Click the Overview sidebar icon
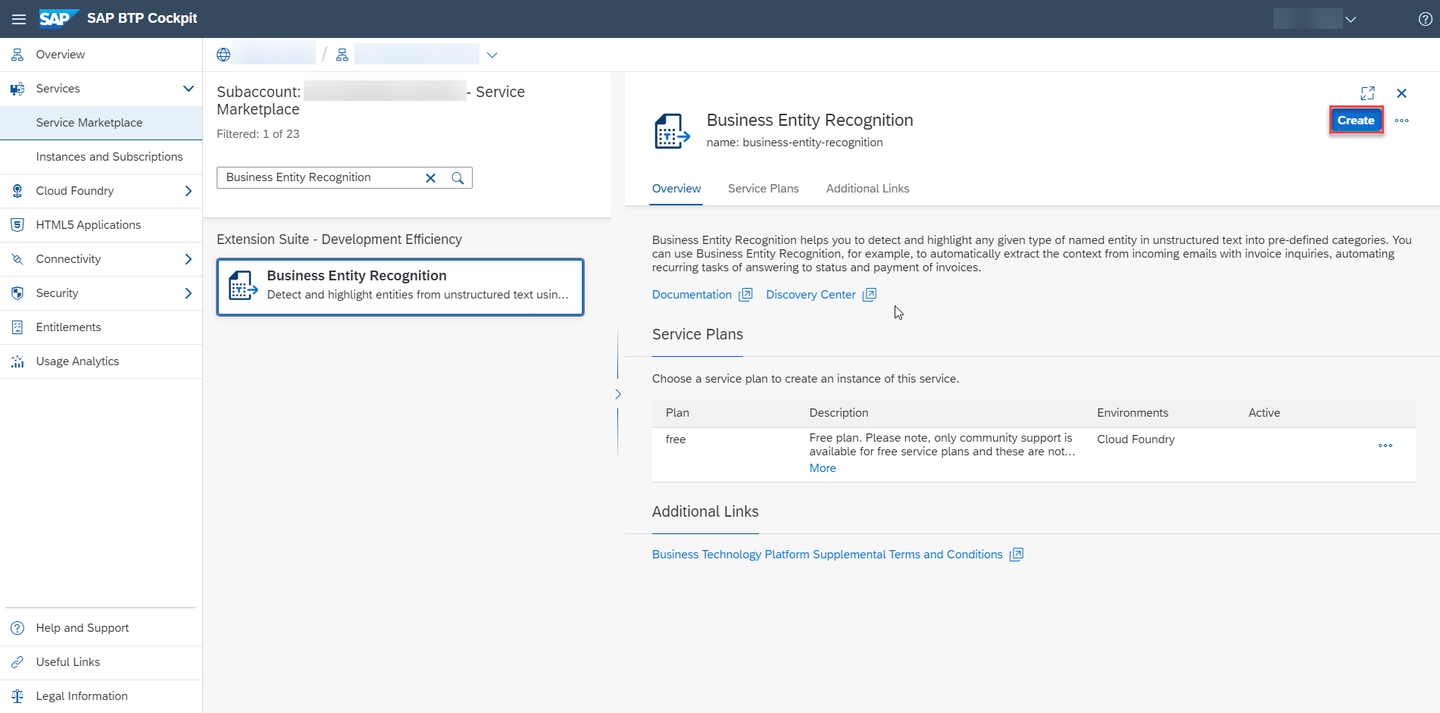The width and height of the screenshot is (1440, 713). [17, 54]
